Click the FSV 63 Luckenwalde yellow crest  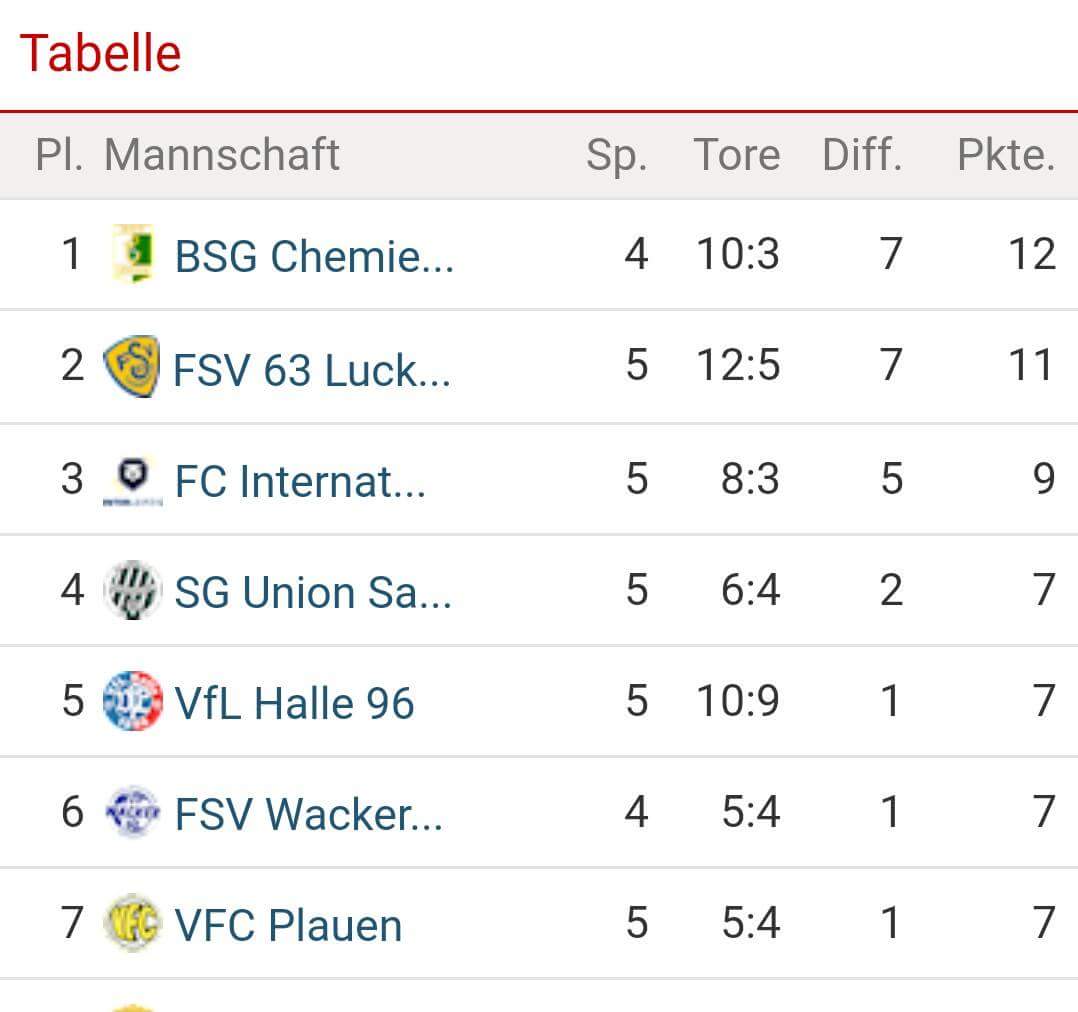click(131, 366)
